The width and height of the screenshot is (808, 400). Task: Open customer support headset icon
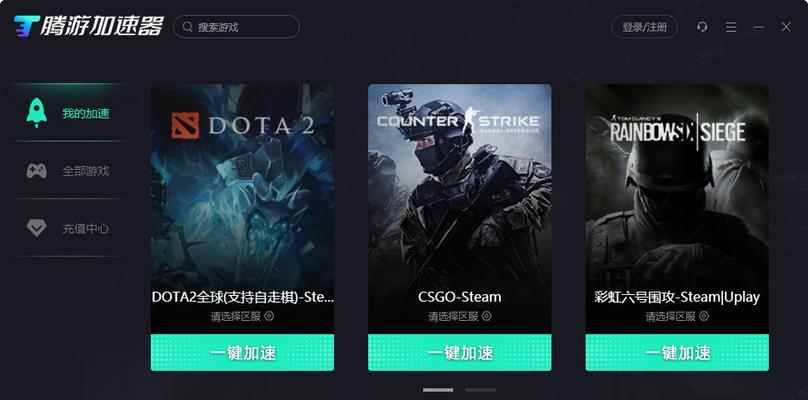702,27
